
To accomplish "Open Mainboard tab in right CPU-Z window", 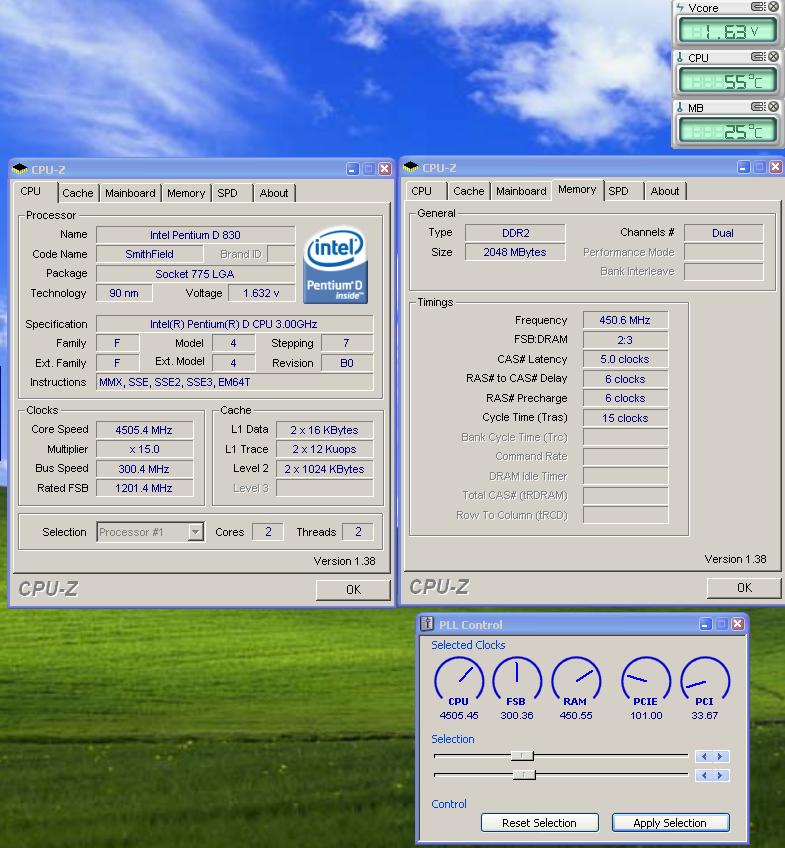I will (521, 191).
